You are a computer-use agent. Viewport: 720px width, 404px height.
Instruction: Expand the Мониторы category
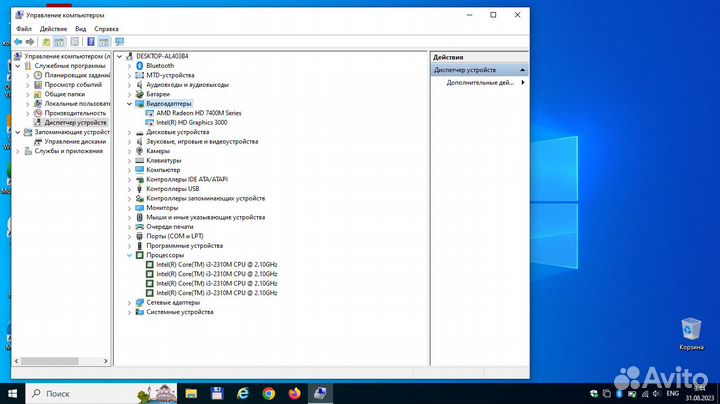pyautogui.click(x=129, y=208)
